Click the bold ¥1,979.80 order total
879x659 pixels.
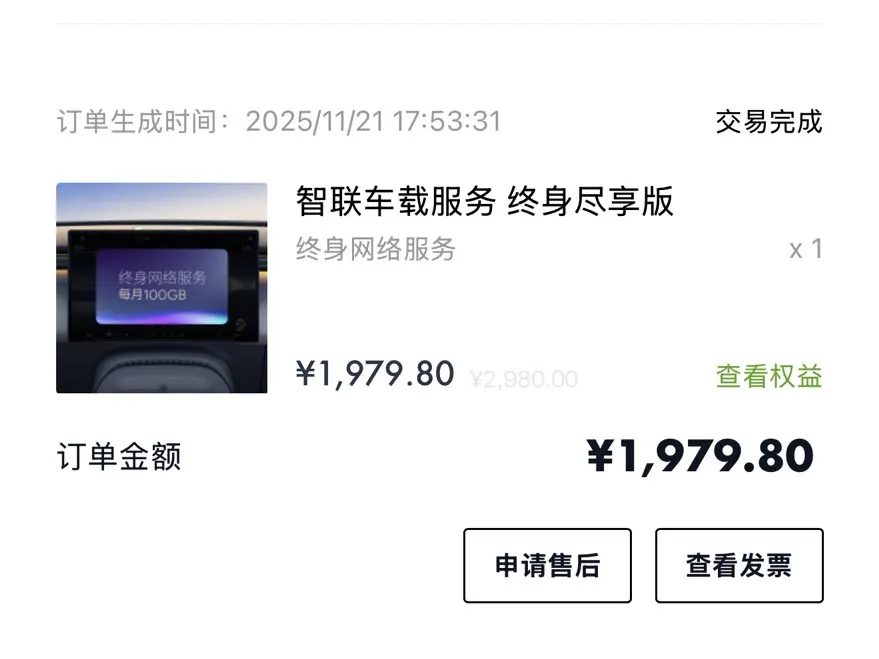click(700, 457)
